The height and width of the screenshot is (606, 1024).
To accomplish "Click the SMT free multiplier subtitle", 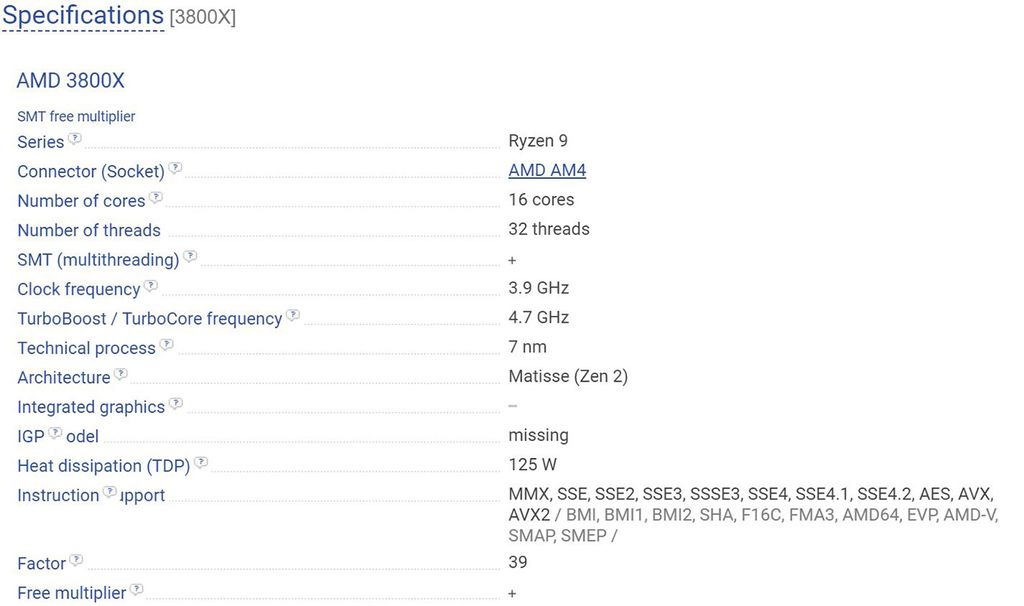I will [76, 116].
